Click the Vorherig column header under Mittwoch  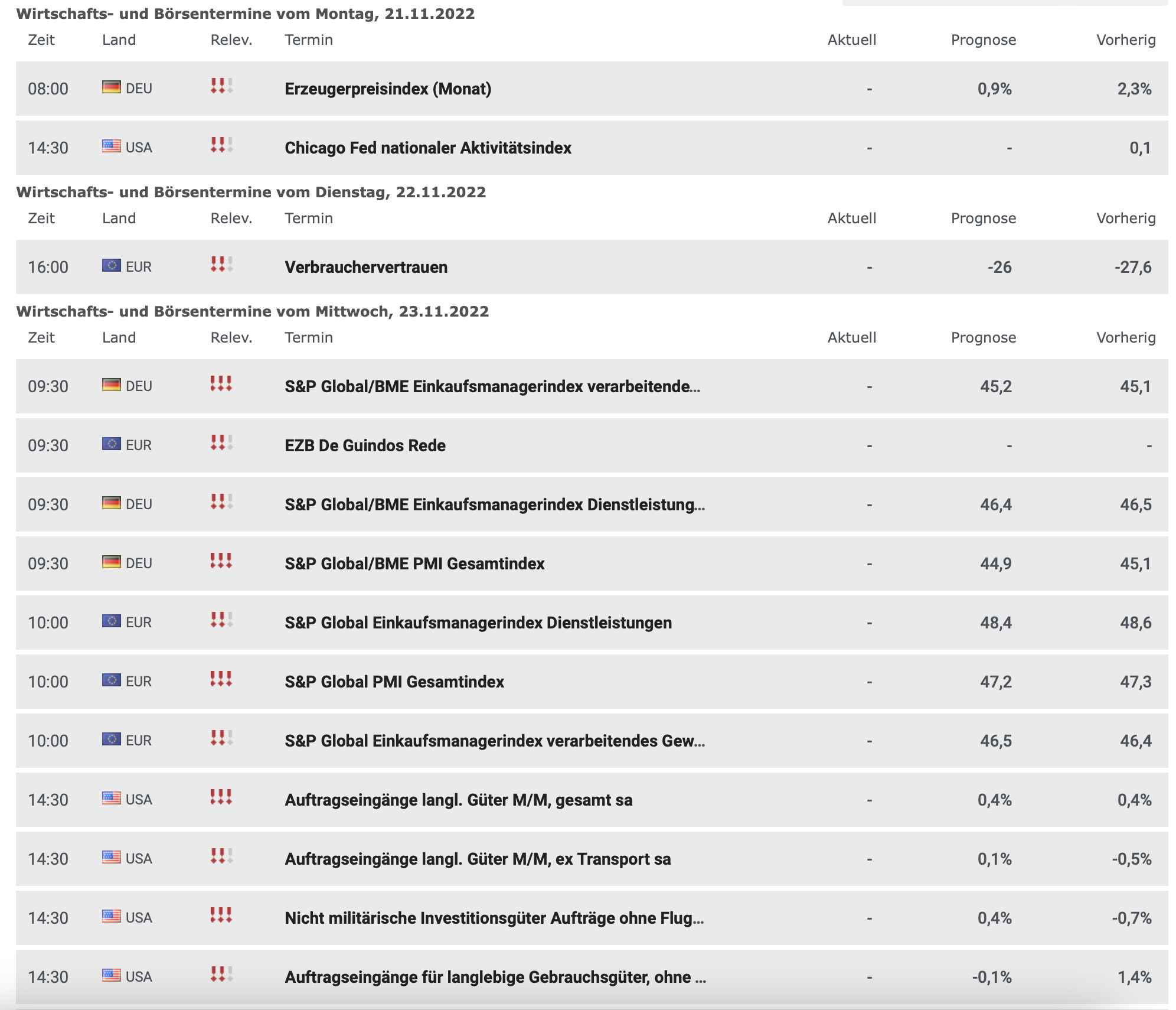(1126, 338)
